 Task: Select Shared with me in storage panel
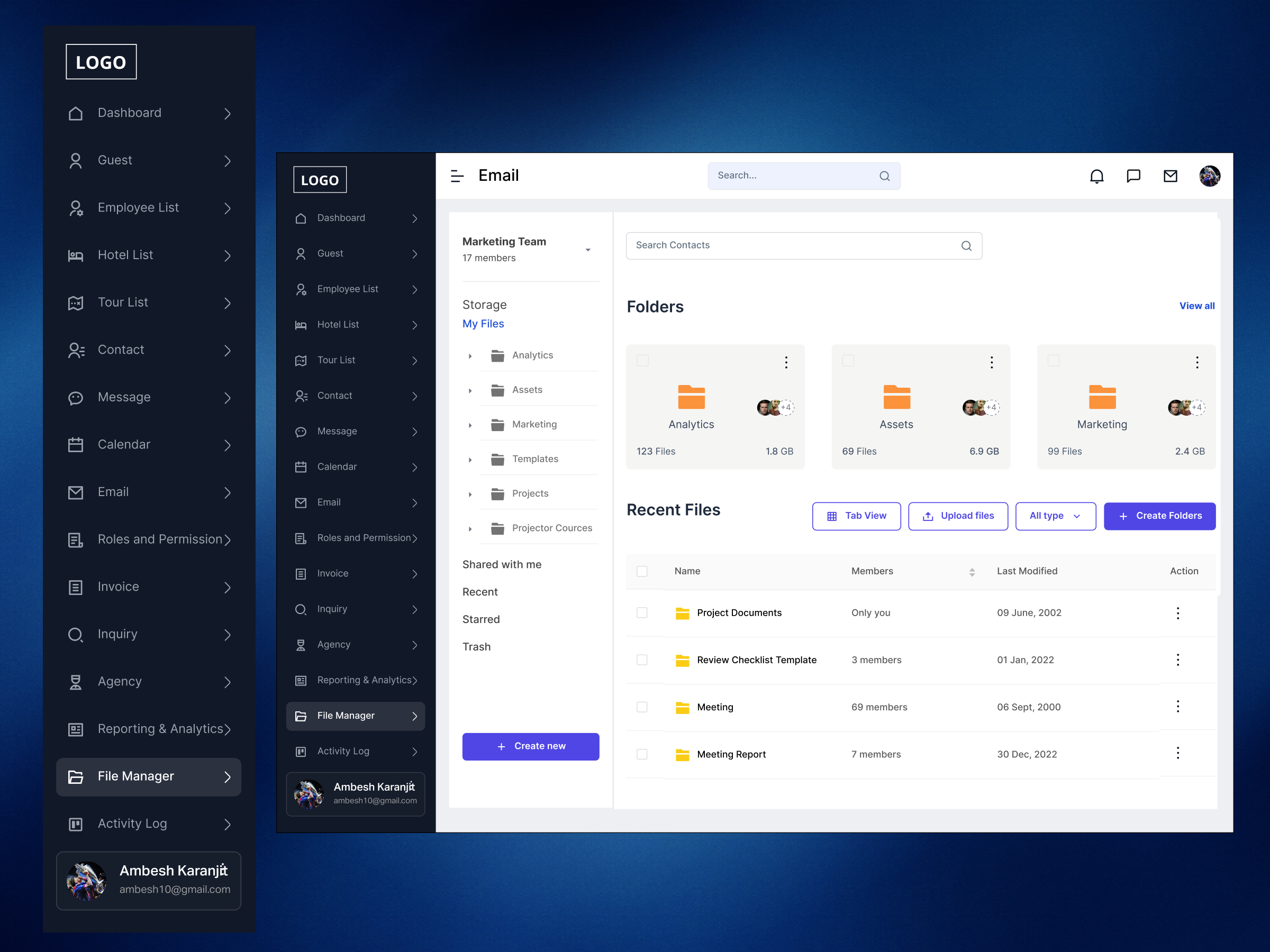pyautogui.click(x=502, y=565)
